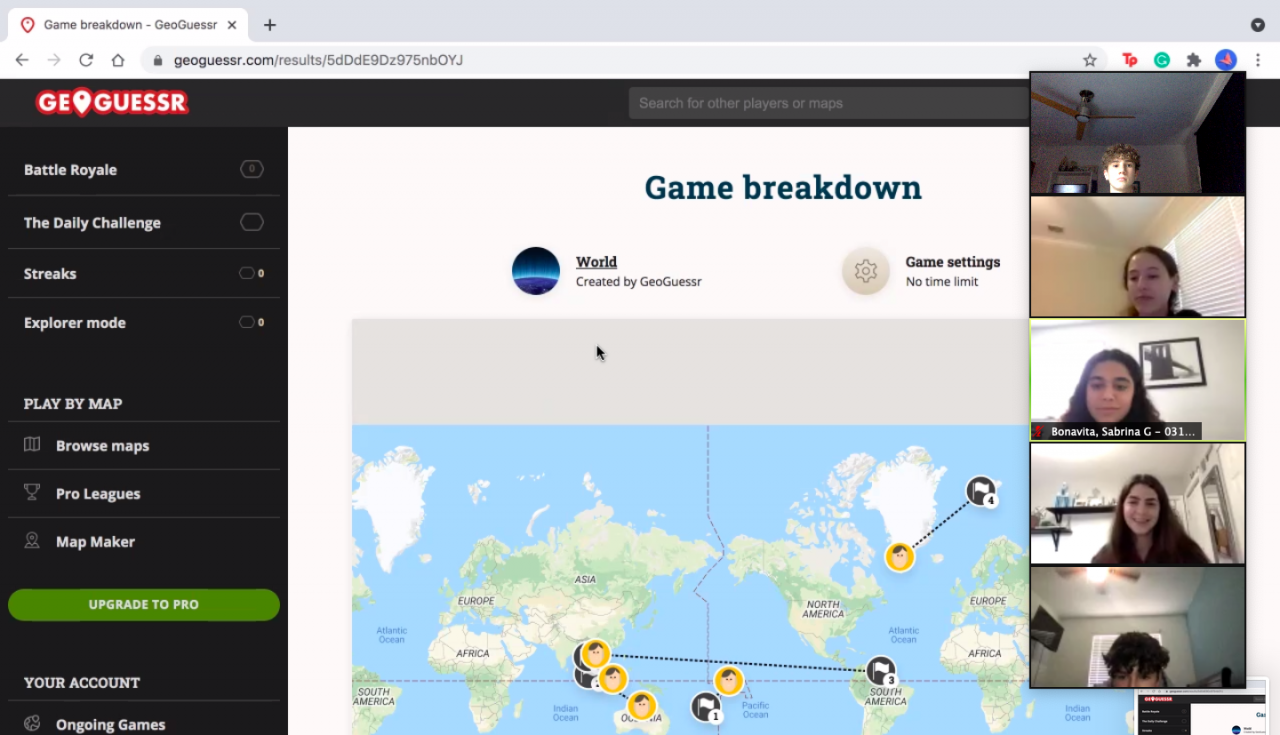Click the Bonavita, Sabrina G name label

(x=1123, y=432)
